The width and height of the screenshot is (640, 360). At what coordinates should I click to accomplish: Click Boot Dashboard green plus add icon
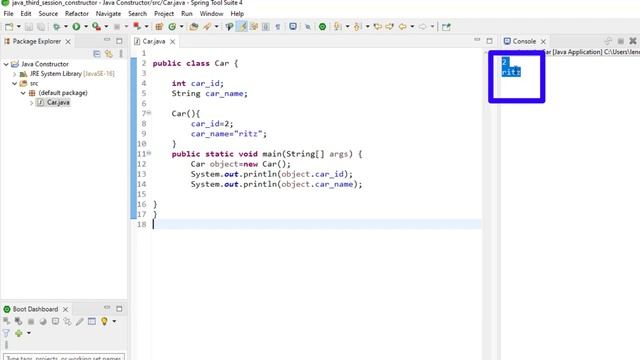19,333
